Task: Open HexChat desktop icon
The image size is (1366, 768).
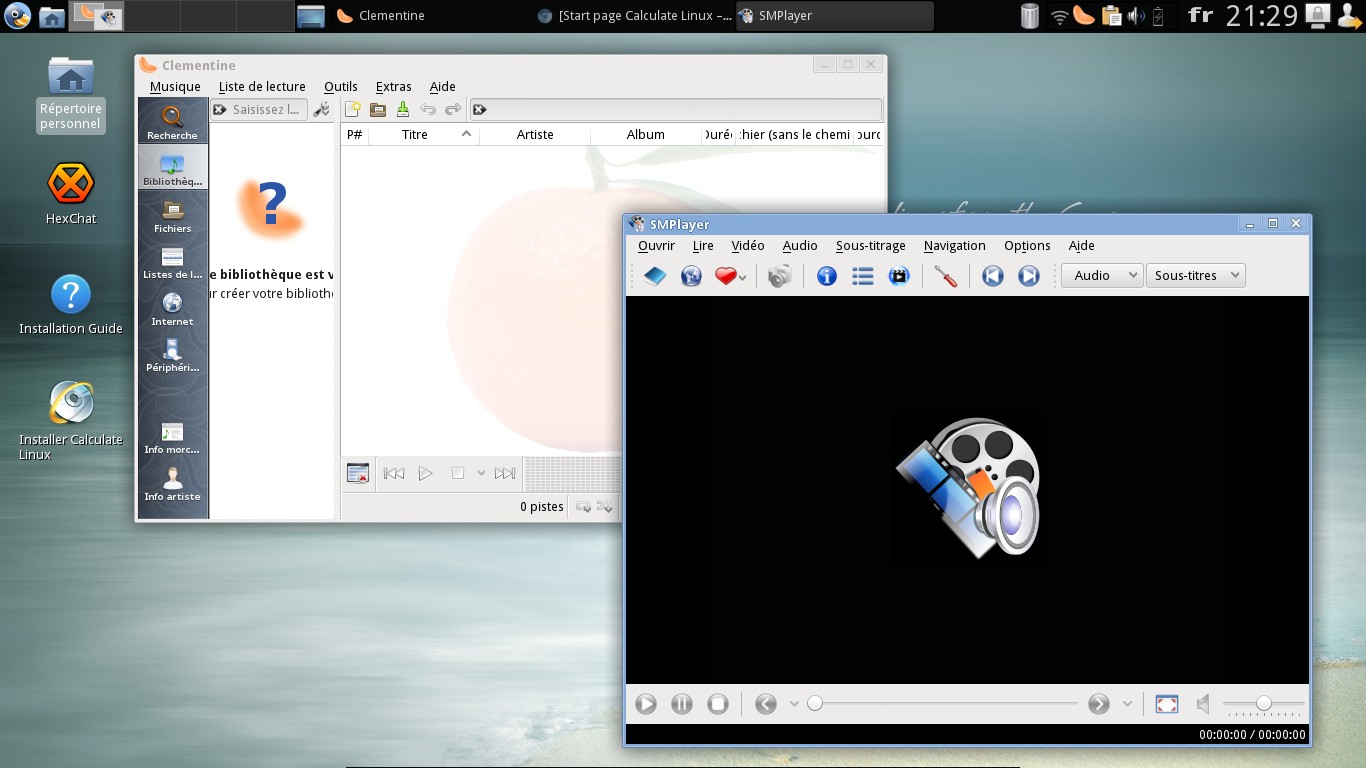Action: (71, 195)
